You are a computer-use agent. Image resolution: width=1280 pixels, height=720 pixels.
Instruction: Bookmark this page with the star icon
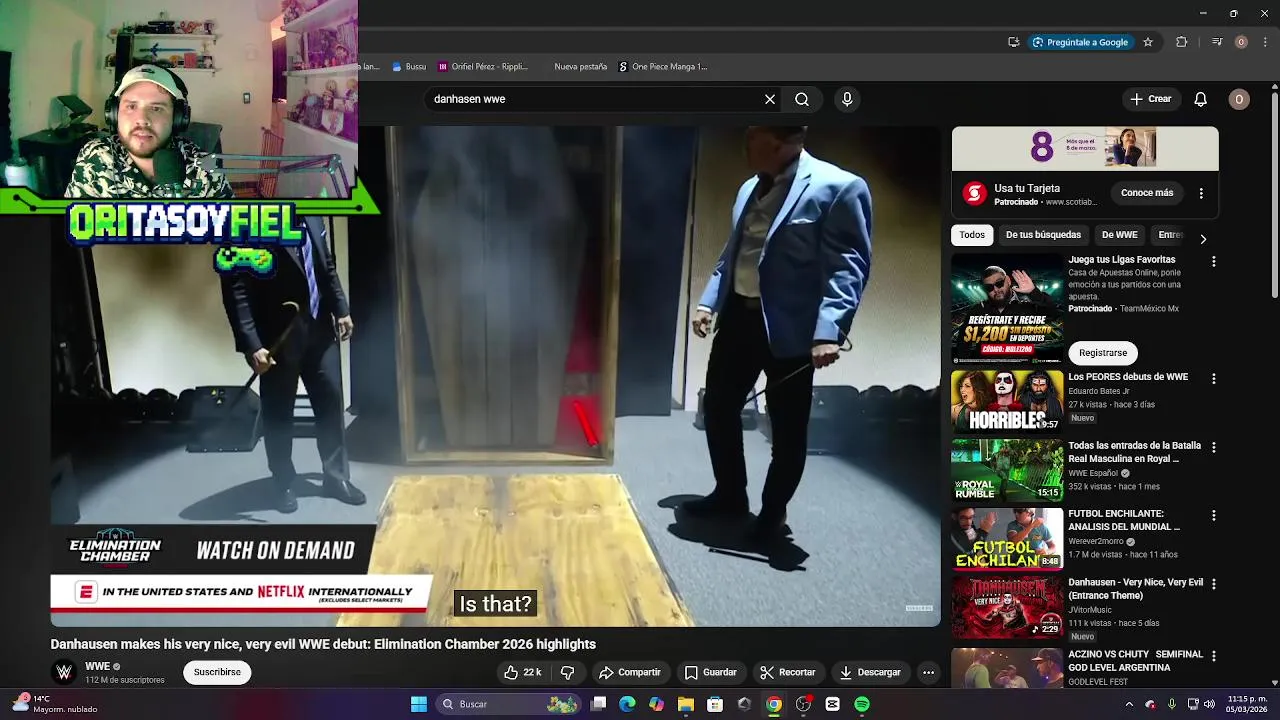pos(1148,42)
